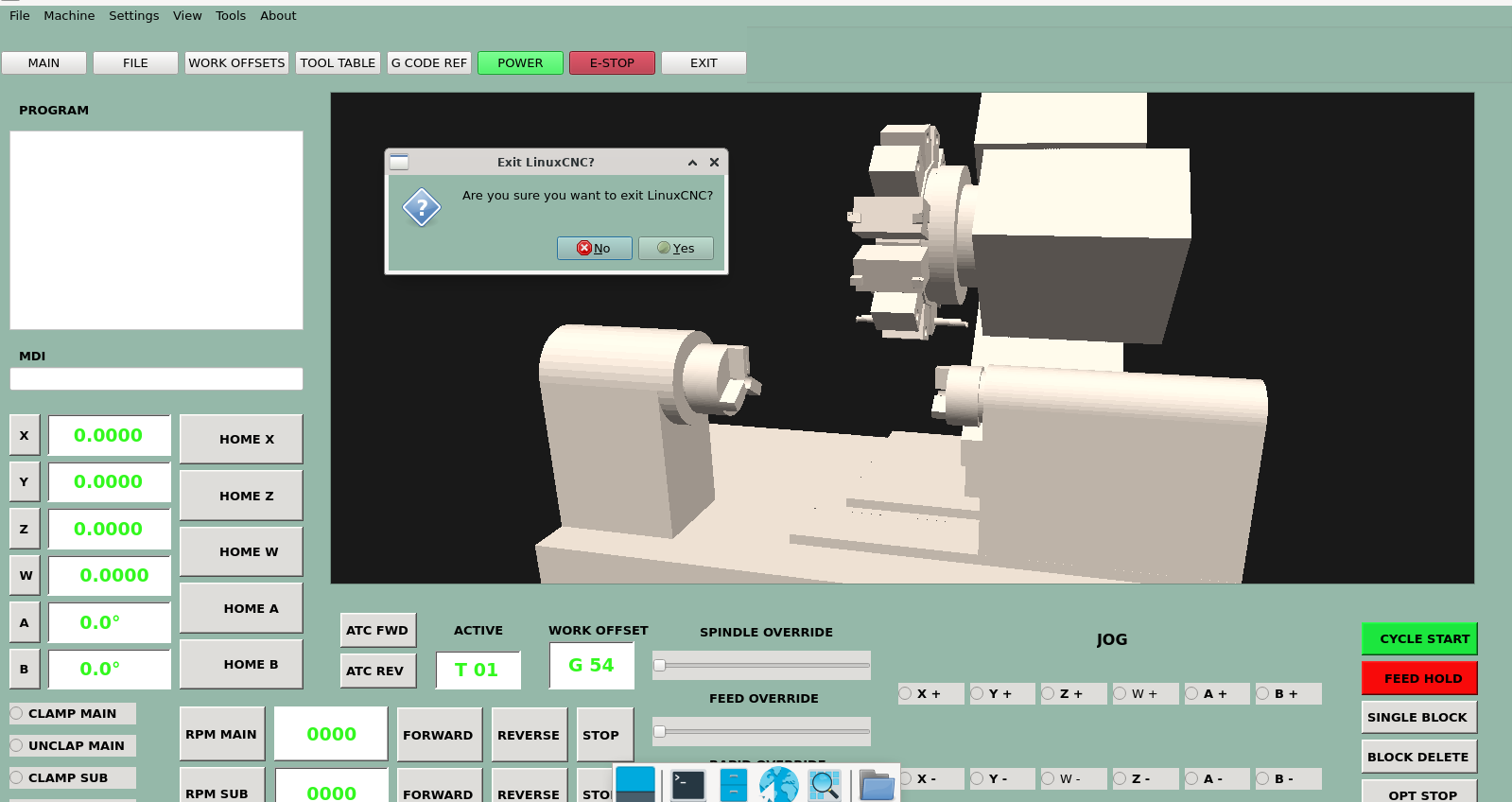The height and width of the screenshot is (802, 1512).
Task: Open the web browser globe icon
Action: [x=779, y=785]
